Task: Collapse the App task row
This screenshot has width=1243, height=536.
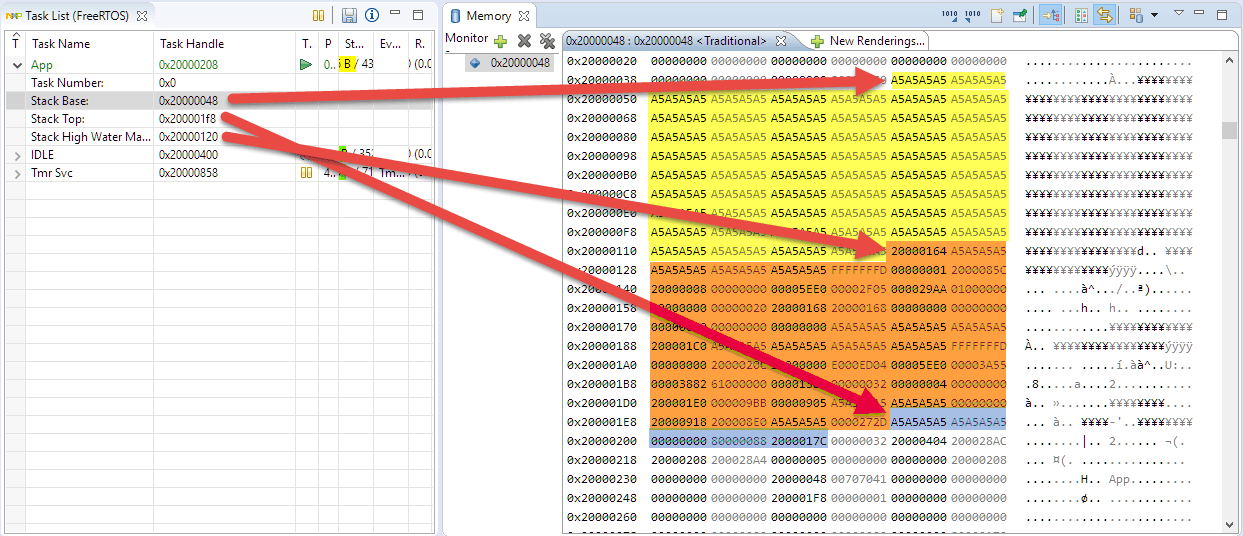Action: coord(16,65)
